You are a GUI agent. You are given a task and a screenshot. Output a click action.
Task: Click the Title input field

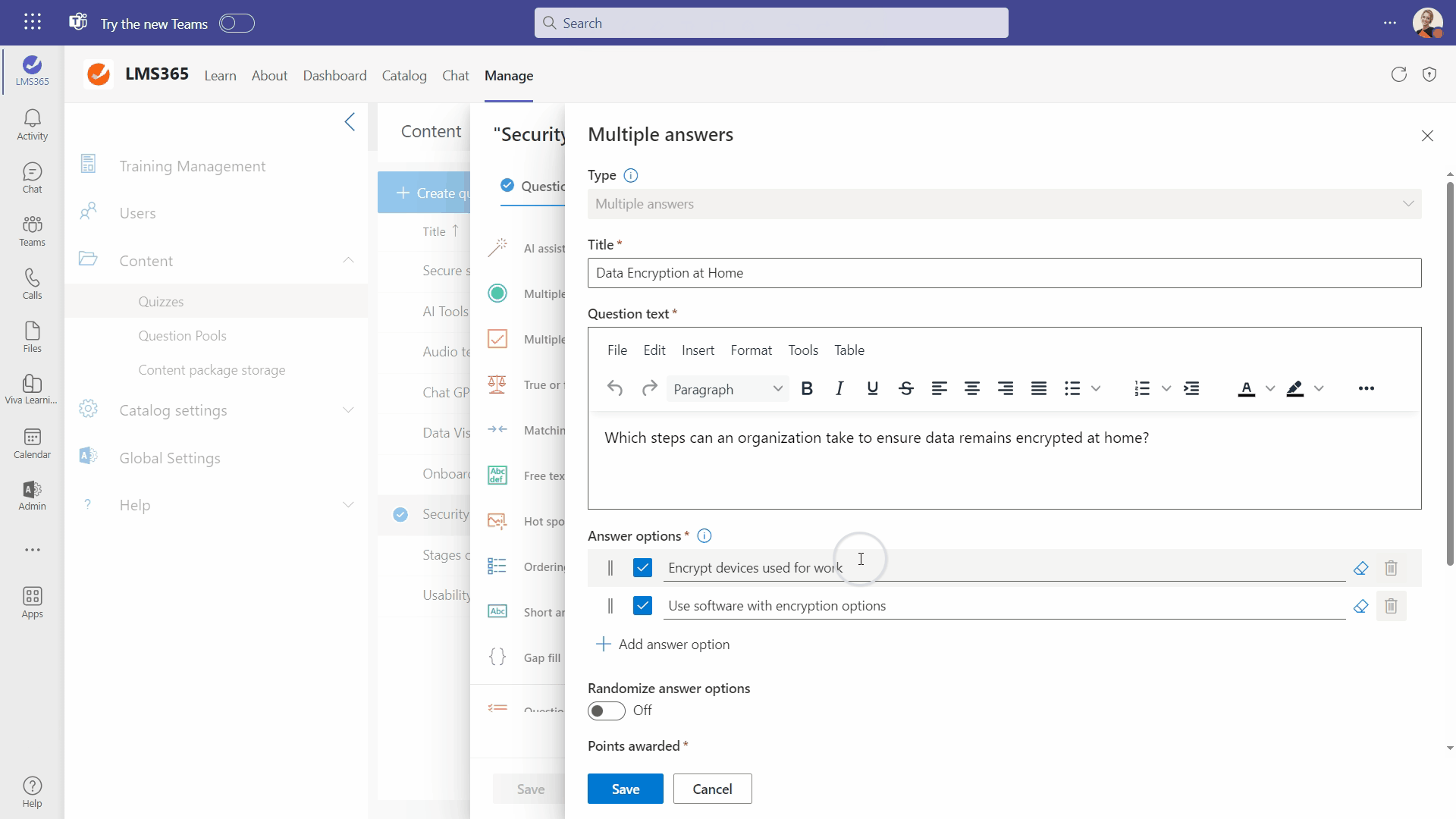coord(1004,273)
